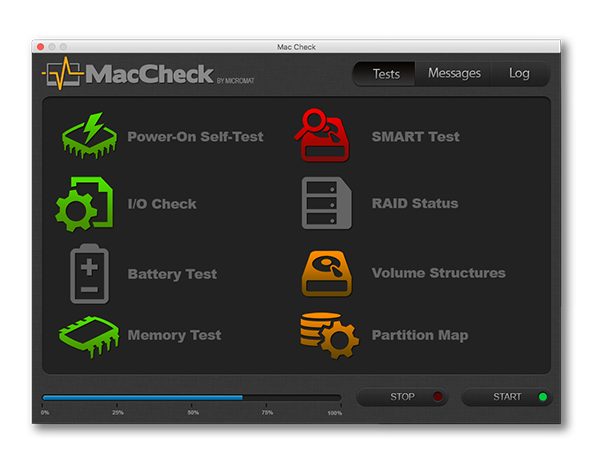Click the red indicator light on STOP
600x476 pixels.
click(437, 396)
